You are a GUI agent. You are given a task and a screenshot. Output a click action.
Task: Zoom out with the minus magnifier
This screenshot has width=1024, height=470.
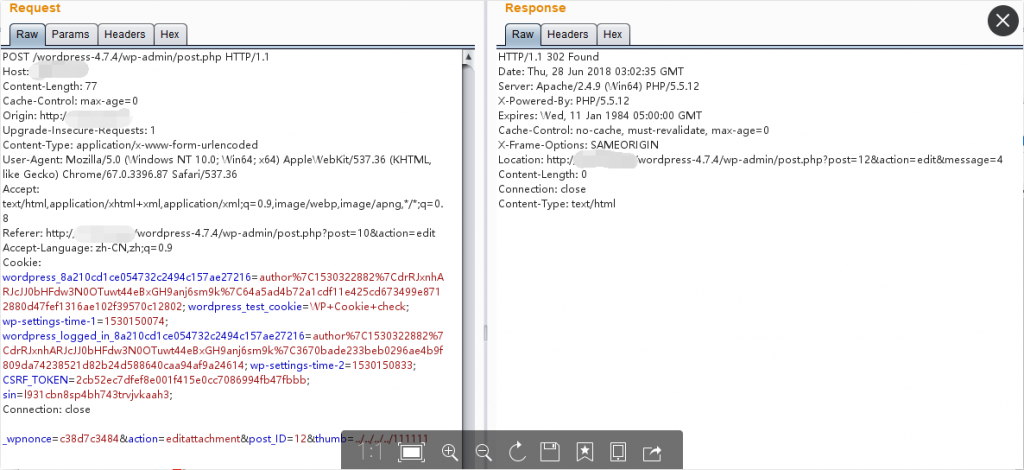(x=483, y=452)
